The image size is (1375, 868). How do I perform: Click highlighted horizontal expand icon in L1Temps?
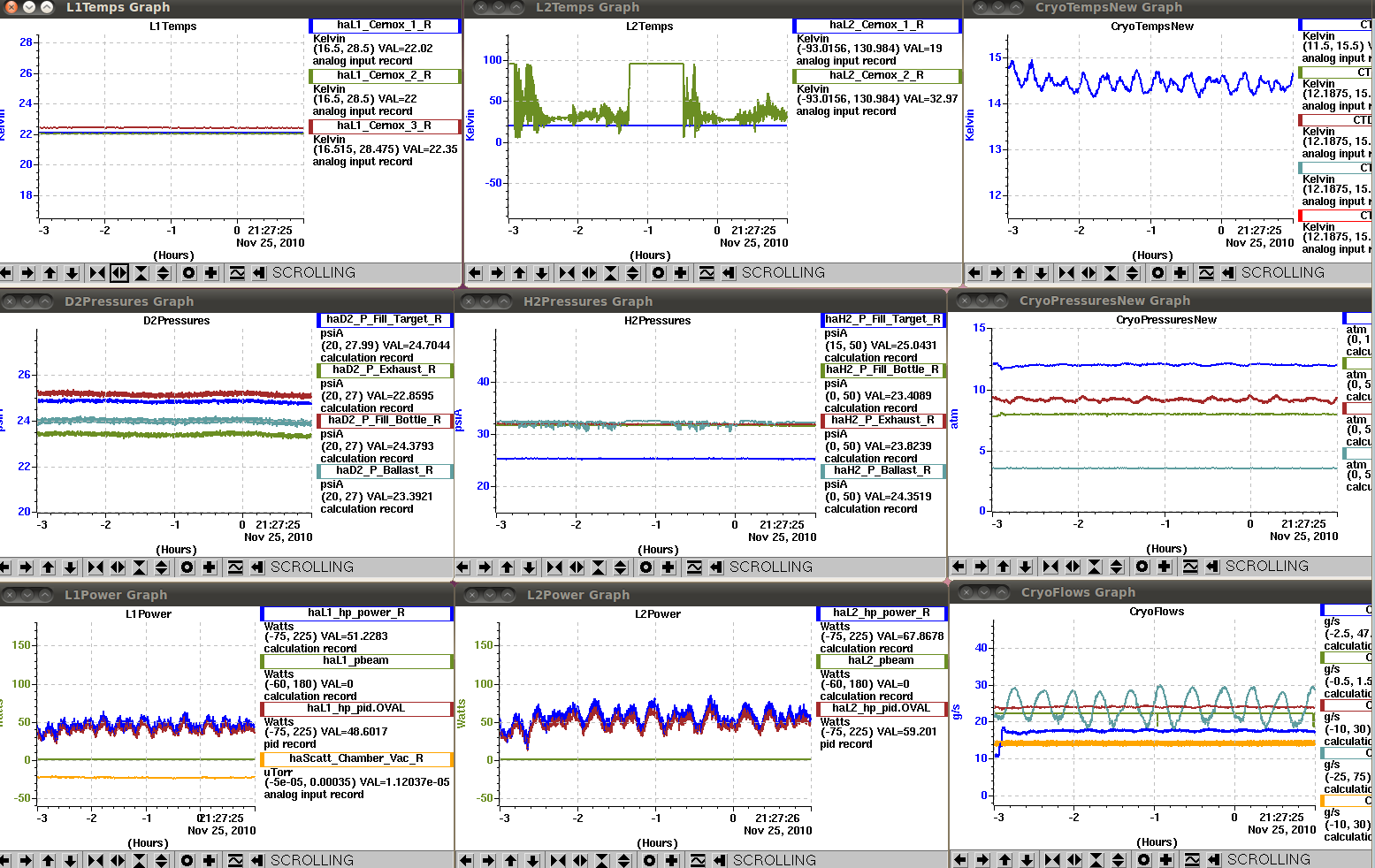tap(119, 273)
